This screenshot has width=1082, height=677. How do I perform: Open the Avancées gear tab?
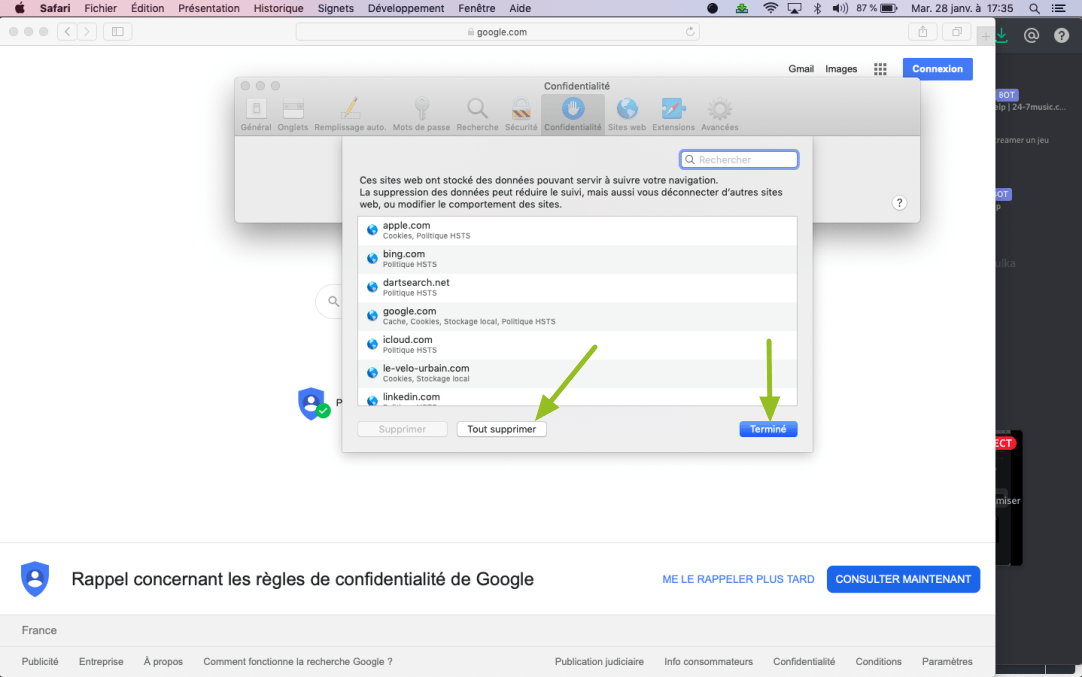(720, 115)
